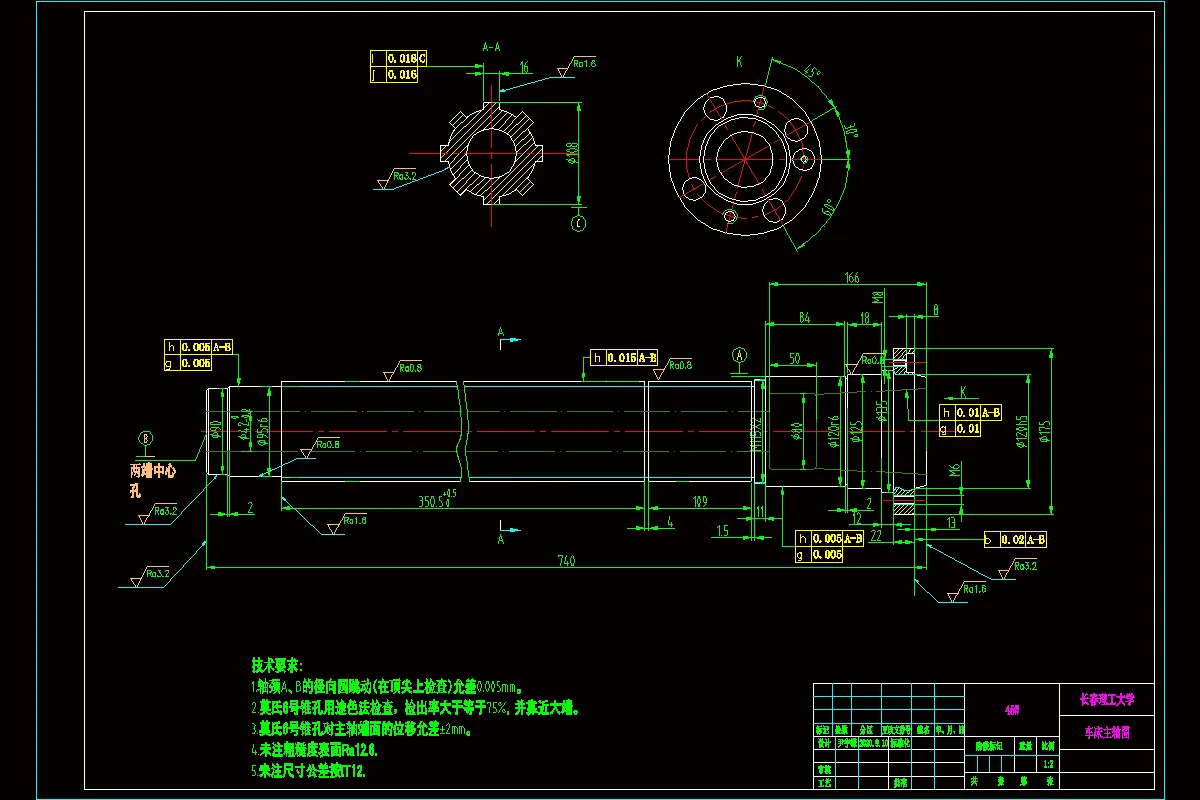Click the 比例 title block cell
The image size is (1200, 800).
(x=1047, y=745)
